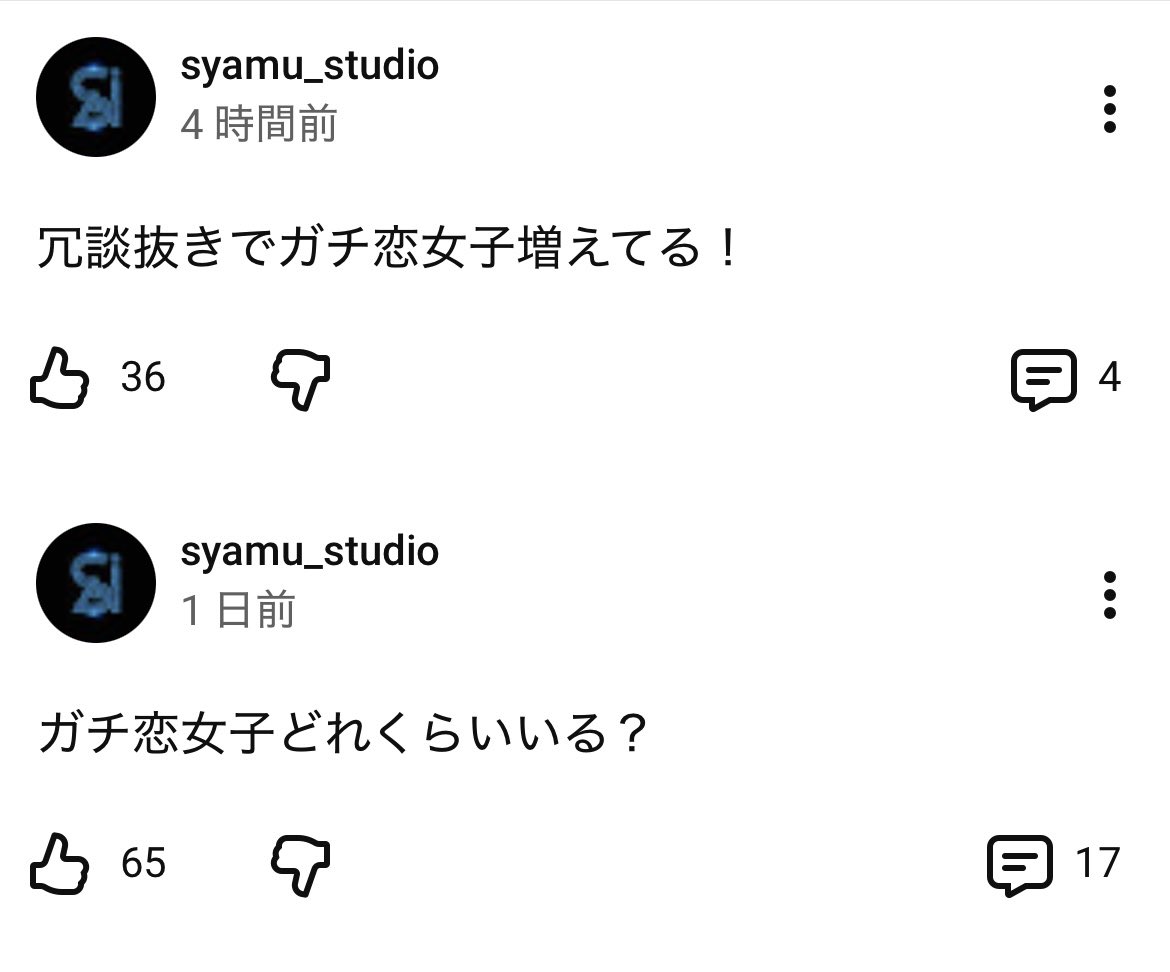This screenshot has width=1170, height=972.
Task: Open the post text ガチ恋女子どれくらいいる？
Action: pyautogui.click(x=340, y=736)
